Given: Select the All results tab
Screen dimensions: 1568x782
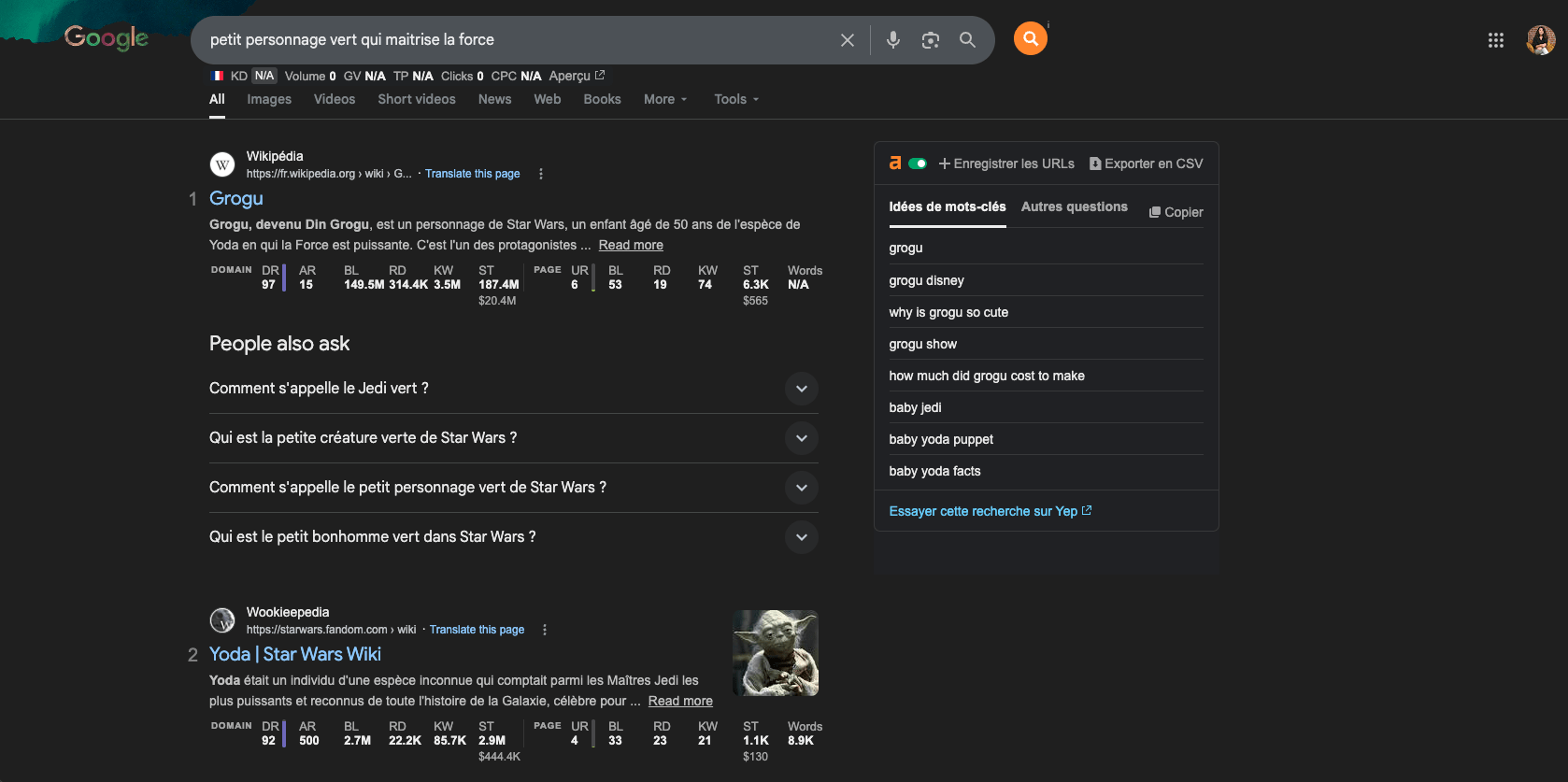Looking at the screenshot, I should pyautogui.click(x=217, y=99).
